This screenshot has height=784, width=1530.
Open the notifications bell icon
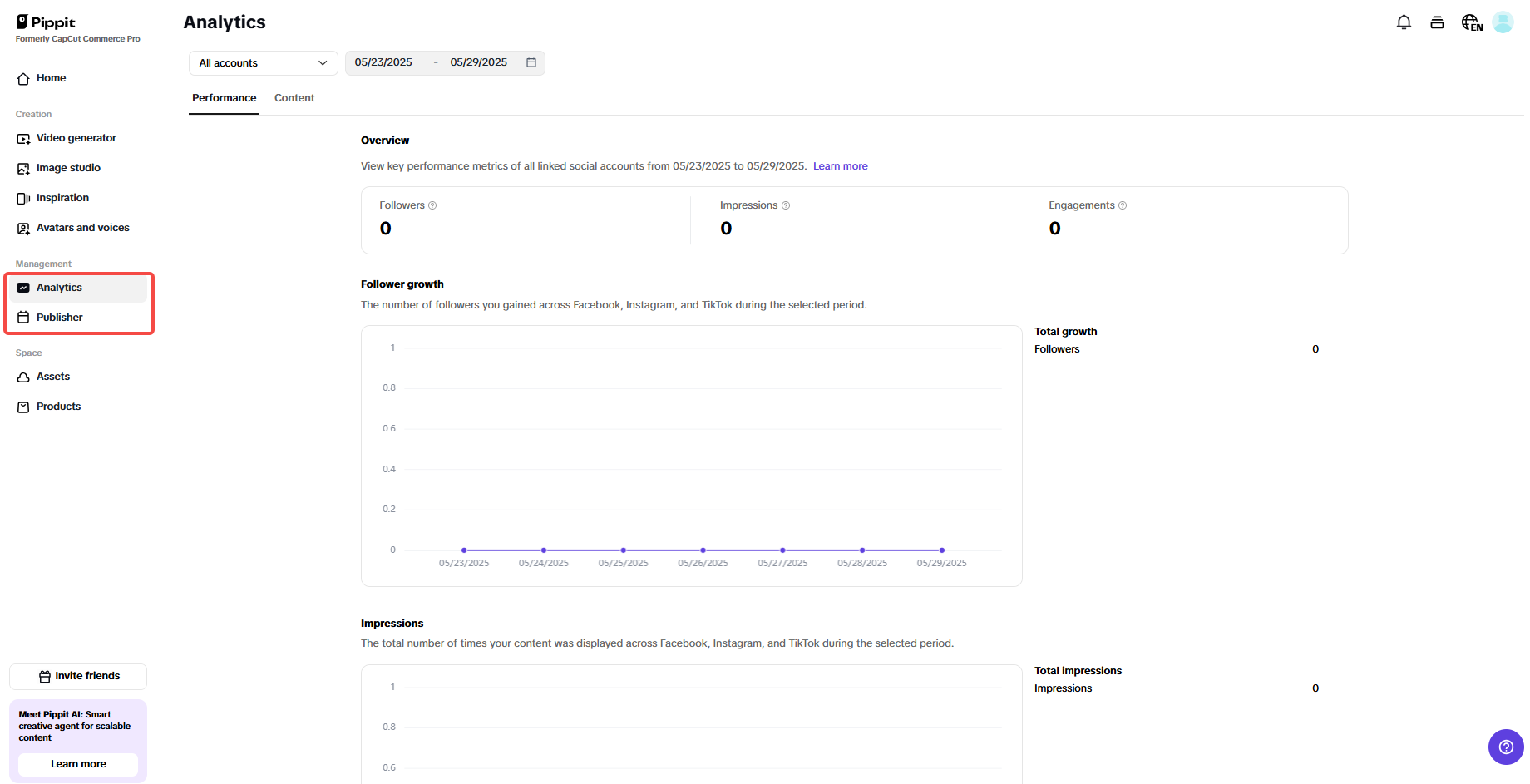tap(1404, 22)
